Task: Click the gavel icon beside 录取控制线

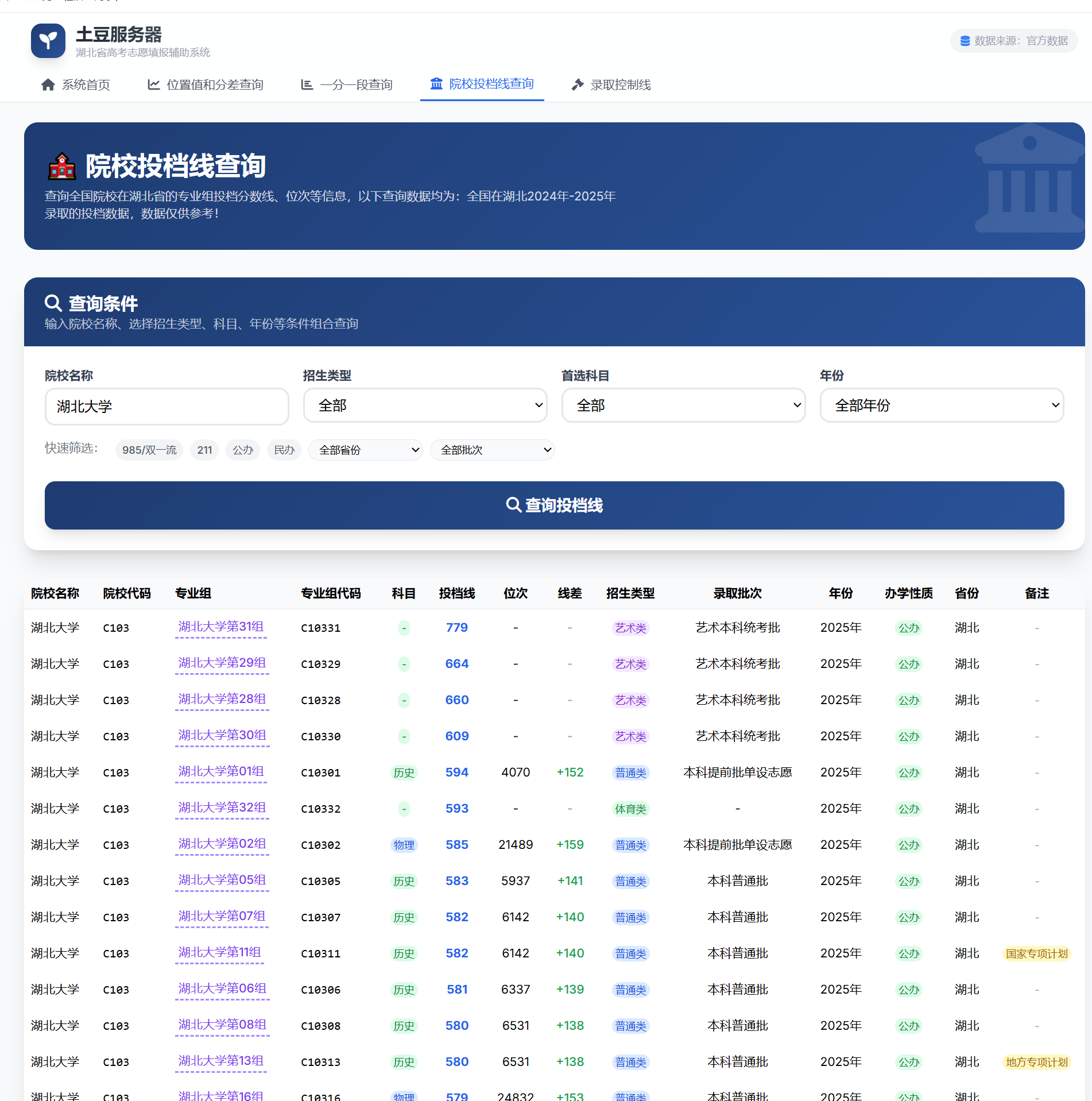Action: click(578, 85)
